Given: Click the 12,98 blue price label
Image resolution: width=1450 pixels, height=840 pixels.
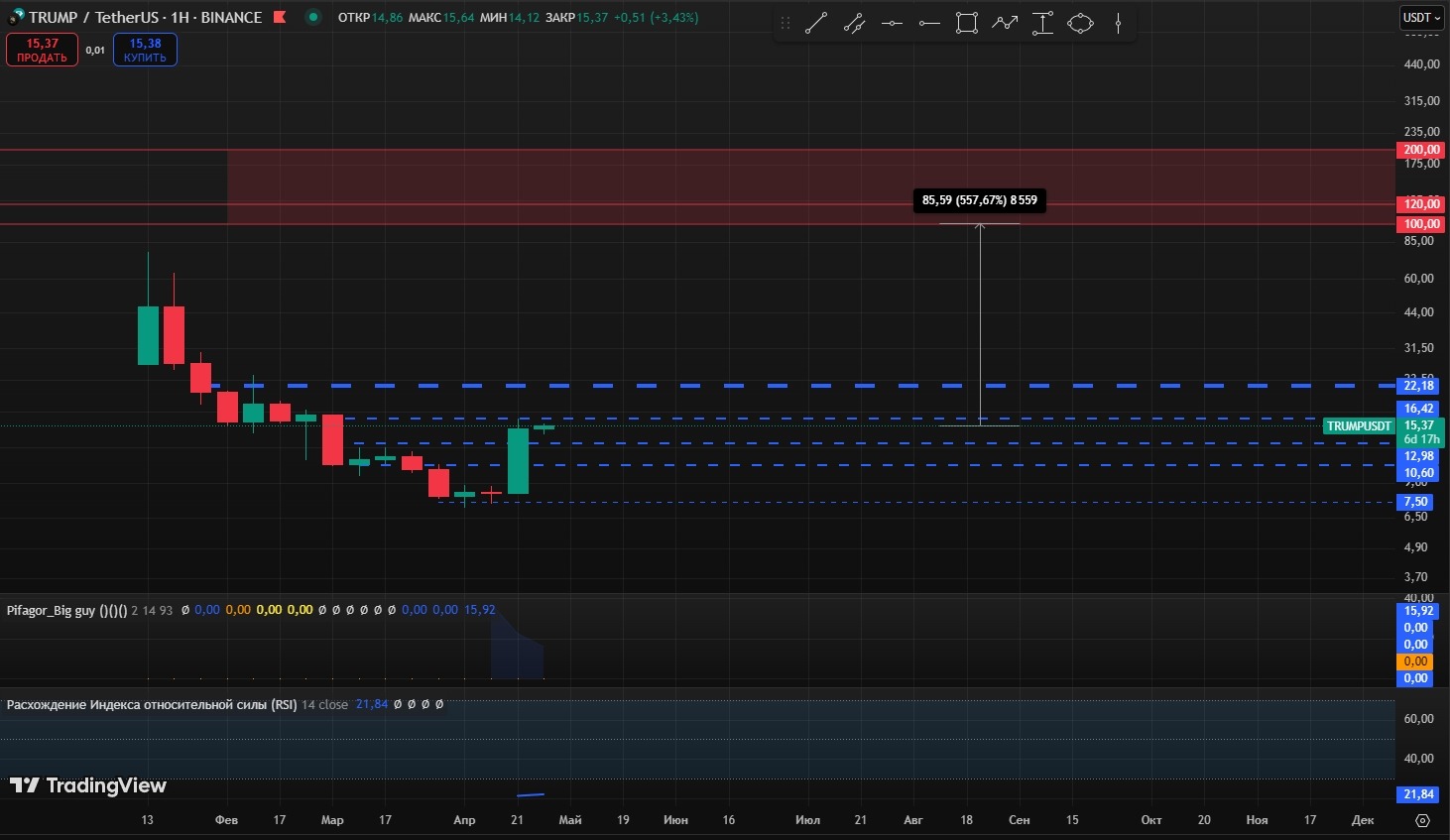Looking at the screenshot, I should 1419,456.
